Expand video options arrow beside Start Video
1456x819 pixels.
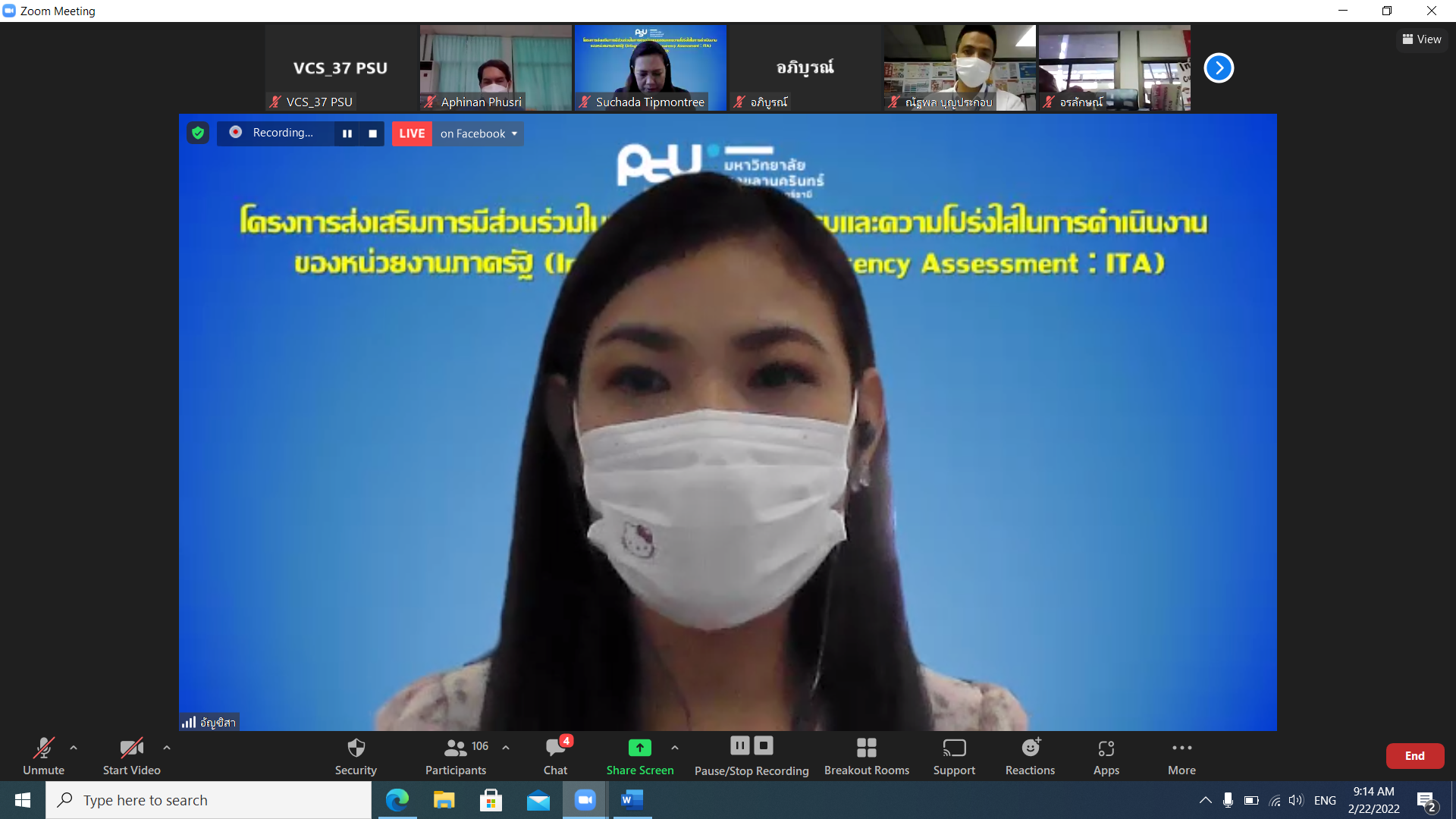[x=167, y=748]
